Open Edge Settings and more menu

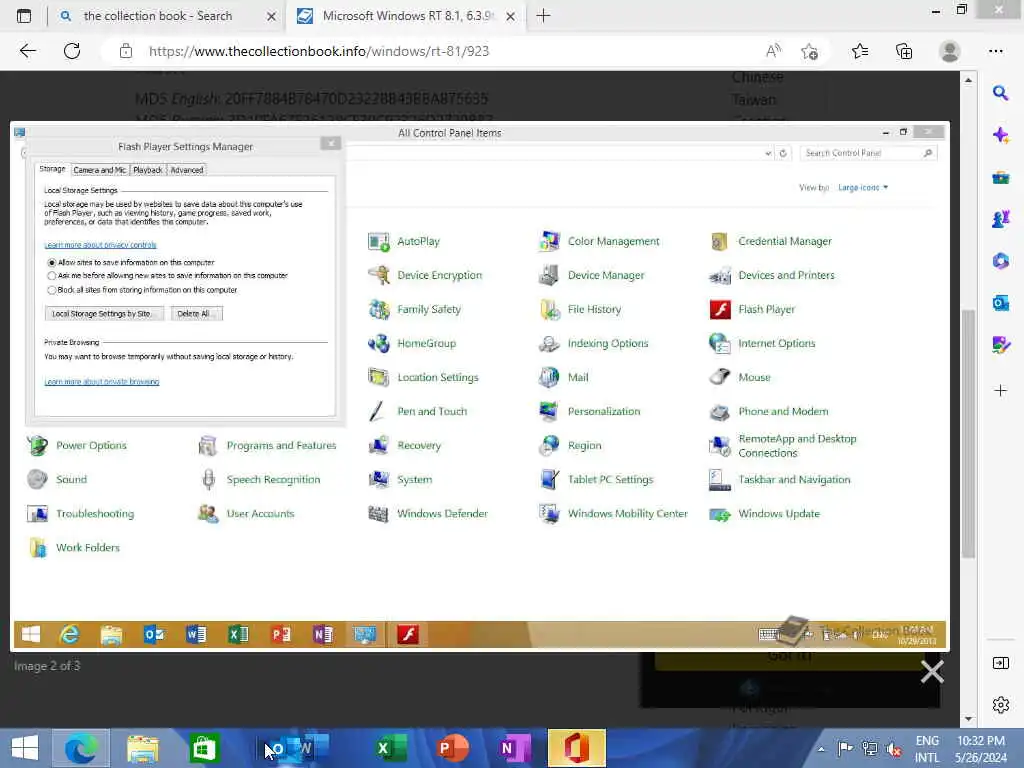[x=995, y=51]
